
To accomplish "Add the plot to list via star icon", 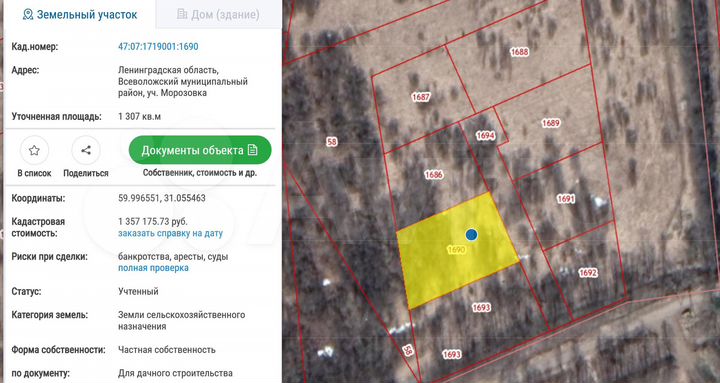I will (34, 150).
